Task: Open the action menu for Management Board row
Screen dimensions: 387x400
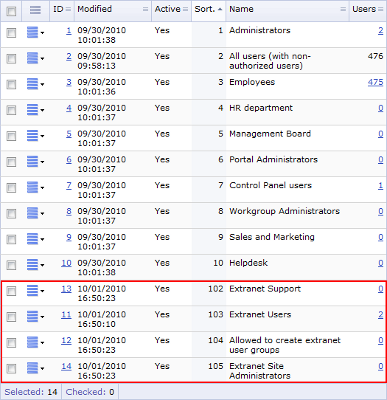Action: [35, 136]
